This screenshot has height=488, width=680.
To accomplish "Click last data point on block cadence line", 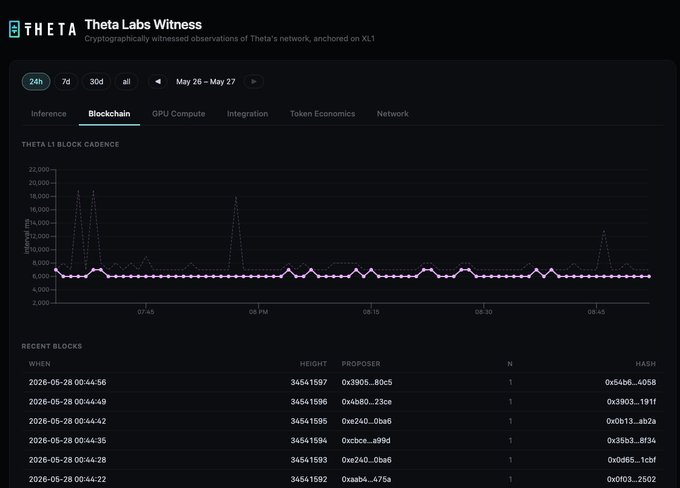I will [x=649, y=276].
